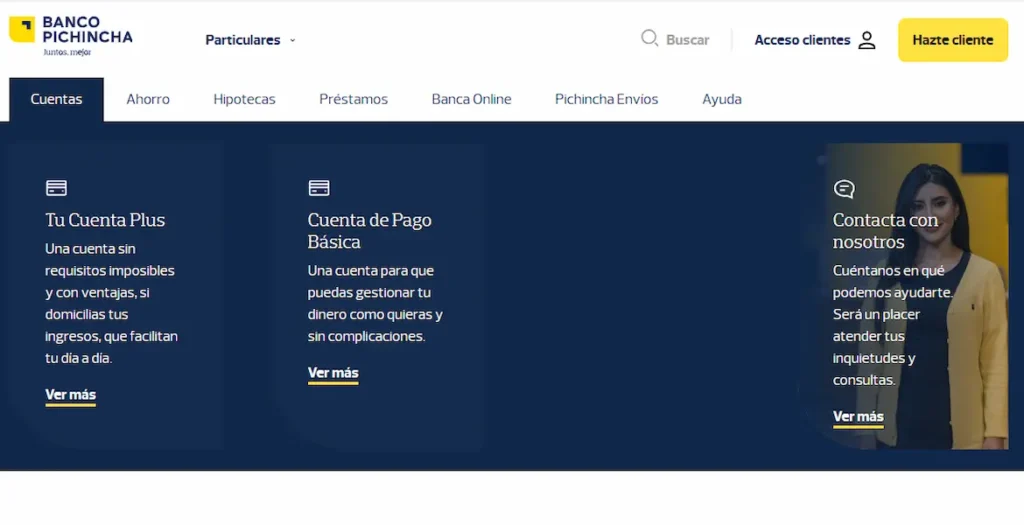Click the card icon above Cuenta de Pago Básica

pyautogui.click(x=319, y=188)
